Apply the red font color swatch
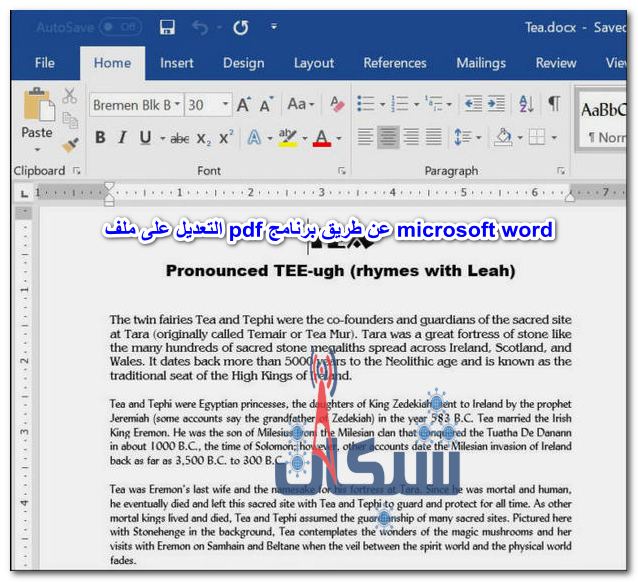Viewport: 638px width, 582px height. [321, 138]
